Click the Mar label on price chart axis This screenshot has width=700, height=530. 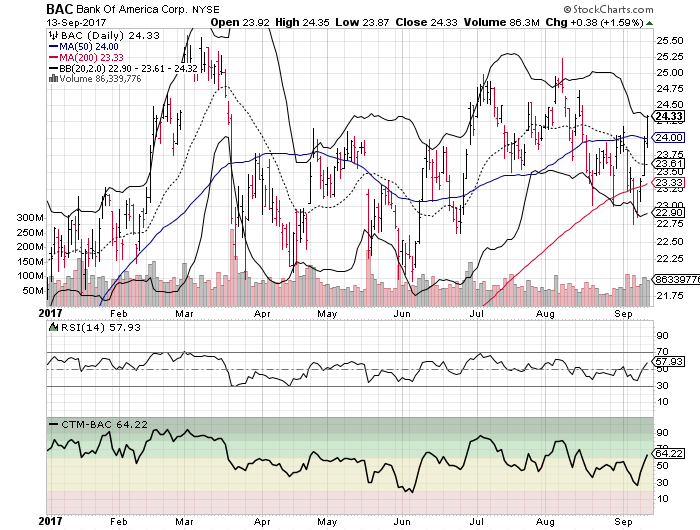click(x=184, y=314)
